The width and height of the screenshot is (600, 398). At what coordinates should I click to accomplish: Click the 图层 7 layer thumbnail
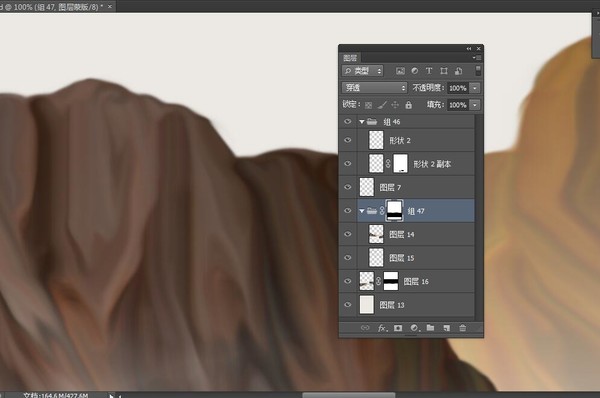point(367,187)
